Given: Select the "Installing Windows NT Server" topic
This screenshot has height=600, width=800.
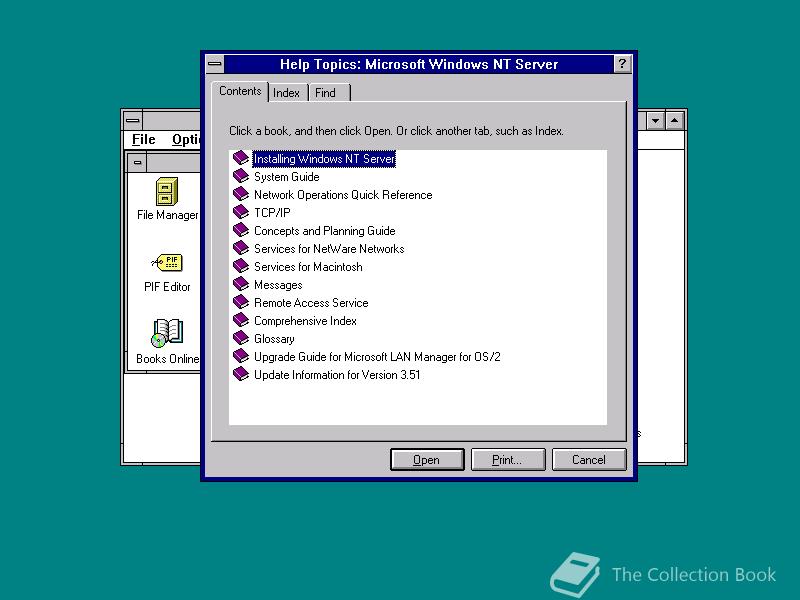Looking at the screenshot, I should click(324, 159).
